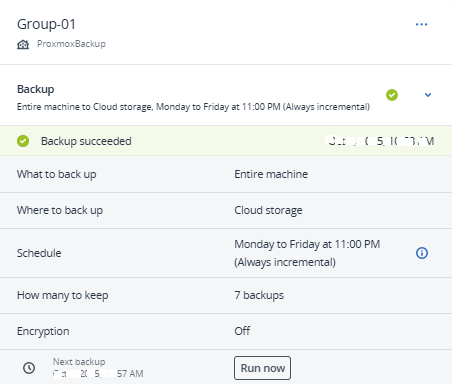Image resolution: width=452 pixels, height=384 pixels.
Task: Click the green status checkmark beside Backup
Action: pos(392,95)
